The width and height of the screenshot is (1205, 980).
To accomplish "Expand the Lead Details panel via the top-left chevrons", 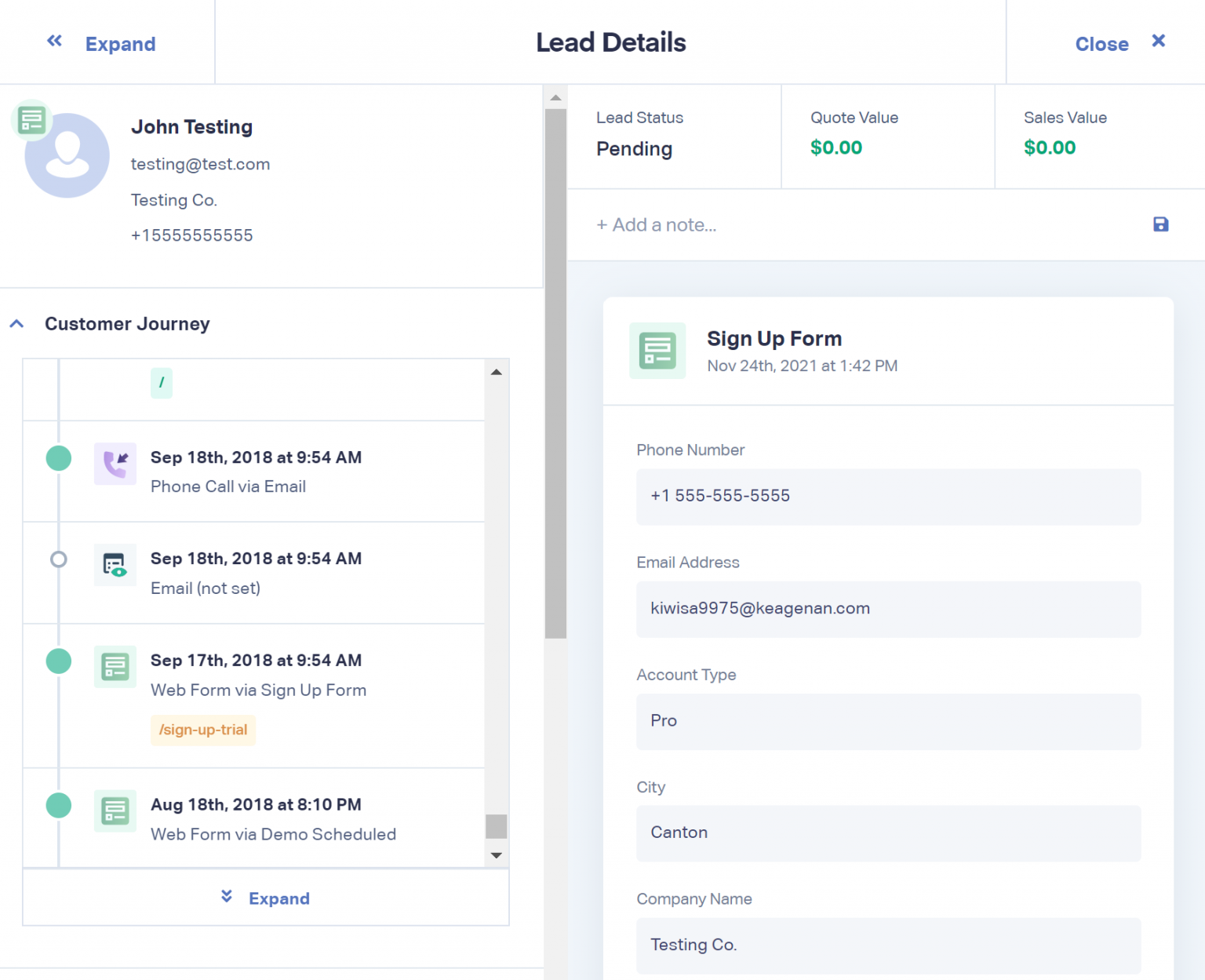I will tap(53, 41).
